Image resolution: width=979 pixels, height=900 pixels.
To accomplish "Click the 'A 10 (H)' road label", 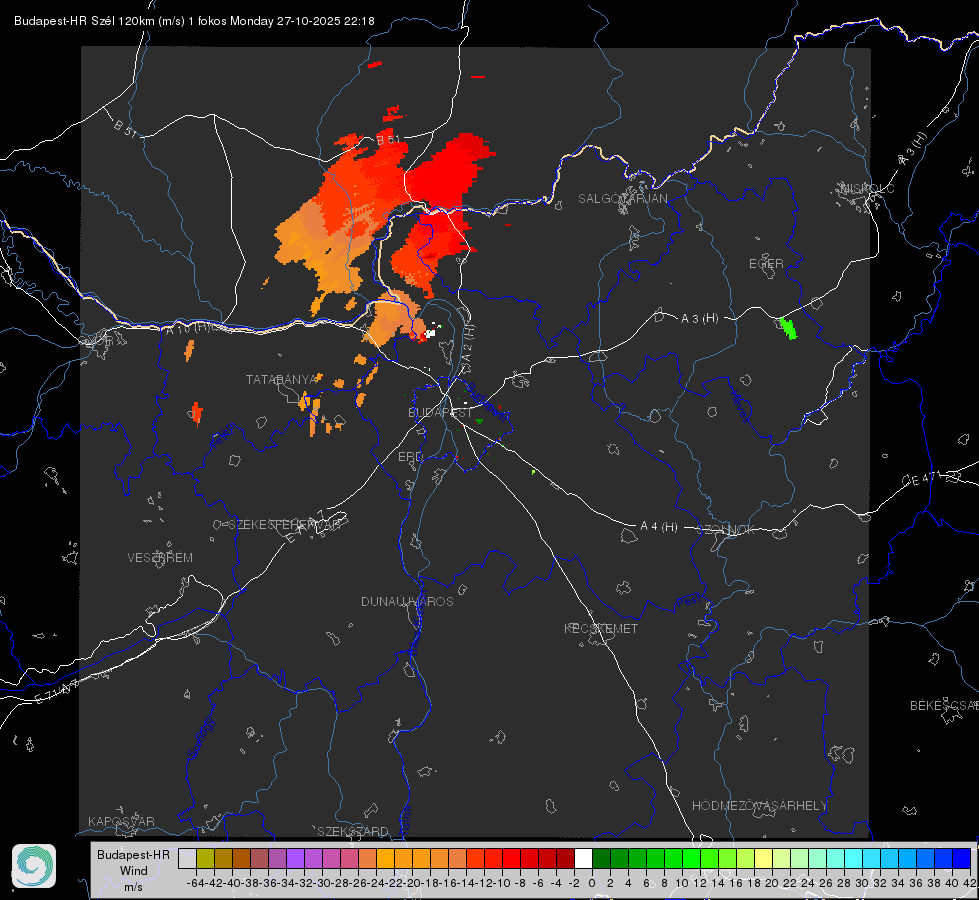I will pyautogui.click(x=188, y=327).
